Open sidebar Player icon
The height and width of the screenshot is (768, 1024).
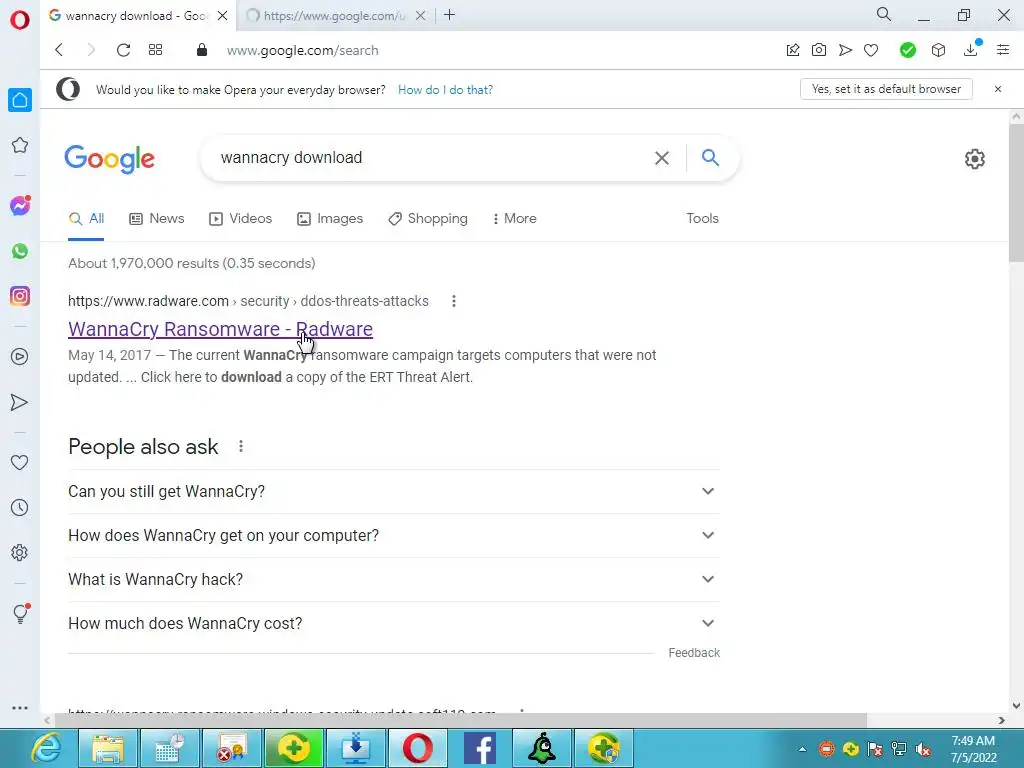[x=20, y=357]
